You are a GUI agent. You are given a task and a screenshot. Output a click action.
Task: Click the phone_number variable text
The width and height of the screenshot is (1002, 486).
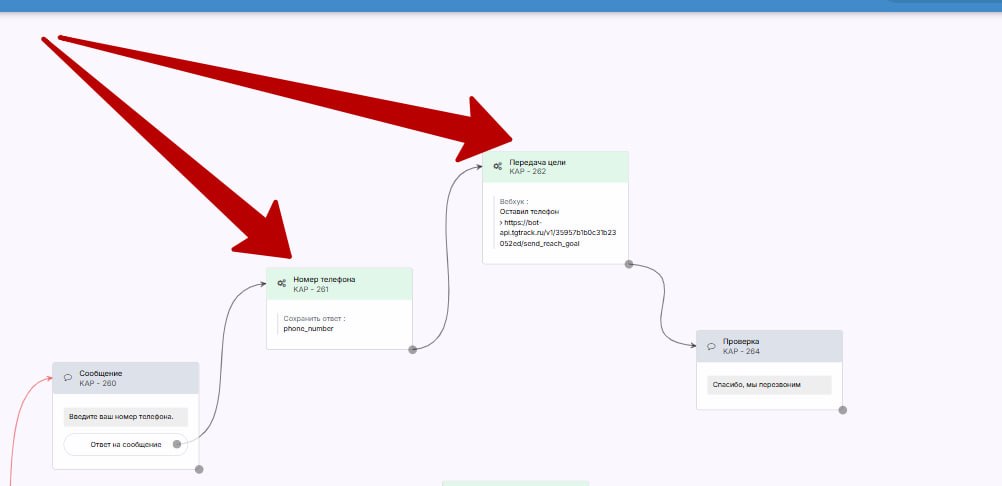[309, 329]
